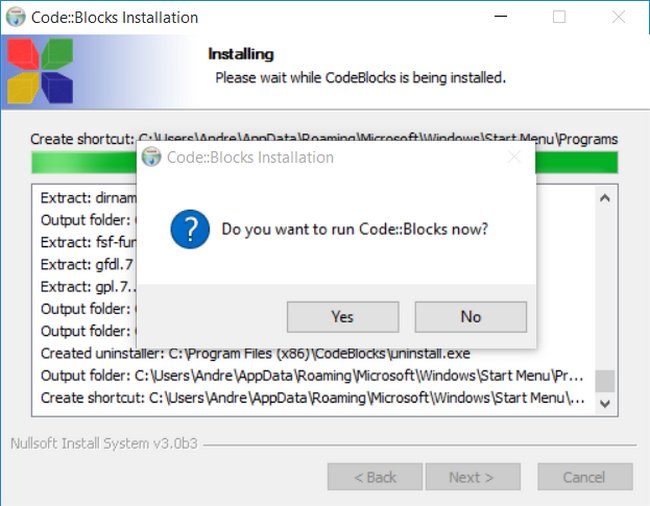Click the Next > button
This screenshot has height=506, width=650.
click(x=473, y=477)
